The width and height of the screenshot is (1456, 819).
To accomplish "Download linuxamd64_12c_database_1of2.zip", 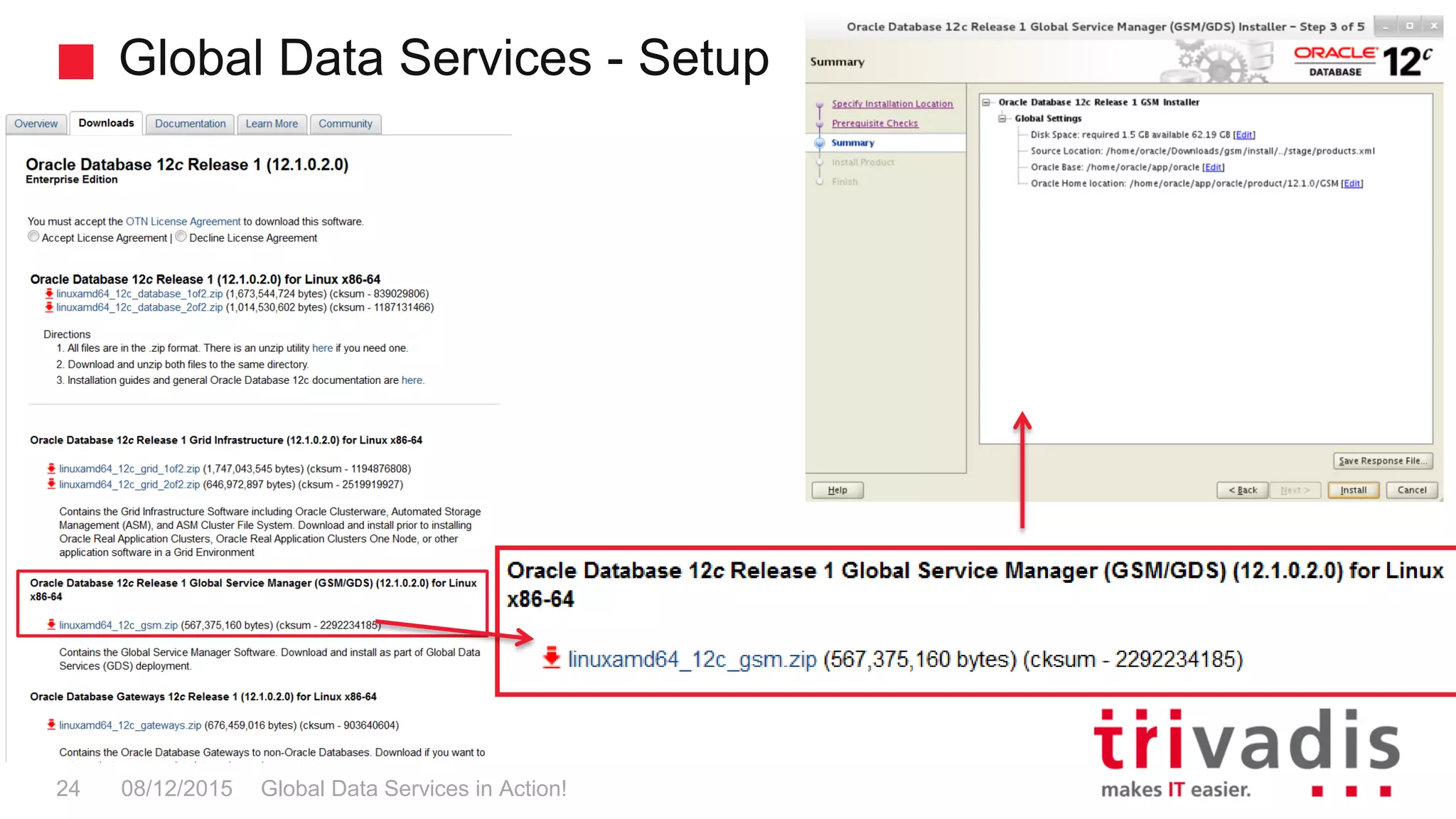I will click(x=139, y=294).
